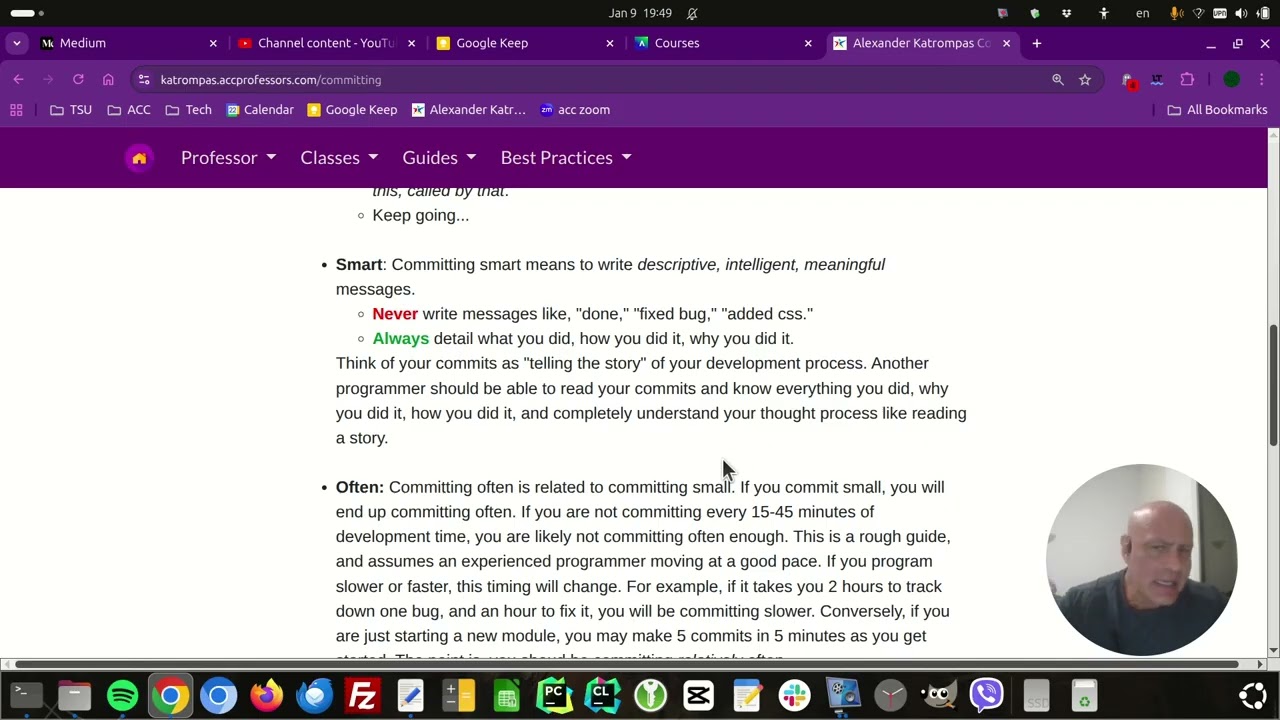Screen dimensions: 1280x720
Task: Click the zoom magnifier in the address bar
Action: tap(1058, 80)
